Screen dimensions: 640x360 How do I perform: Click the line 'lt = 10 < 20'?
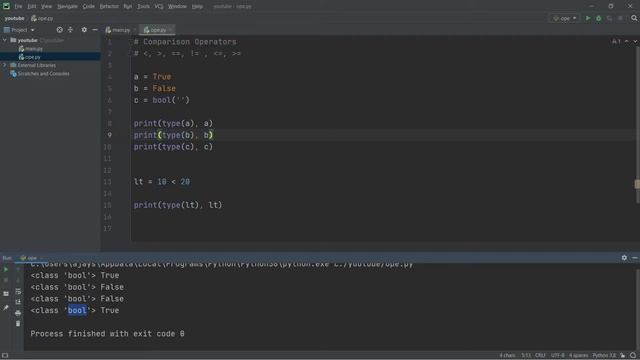(x=162, y=182)
